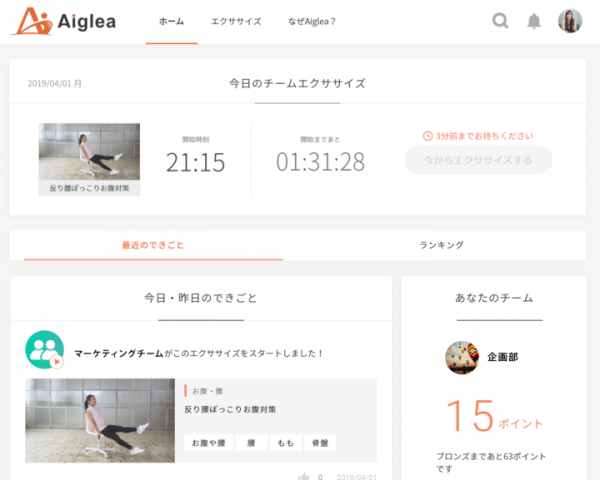The width and height of the screenshot is (600, 480).
Task: Click the もも tag
Action: 286,443
